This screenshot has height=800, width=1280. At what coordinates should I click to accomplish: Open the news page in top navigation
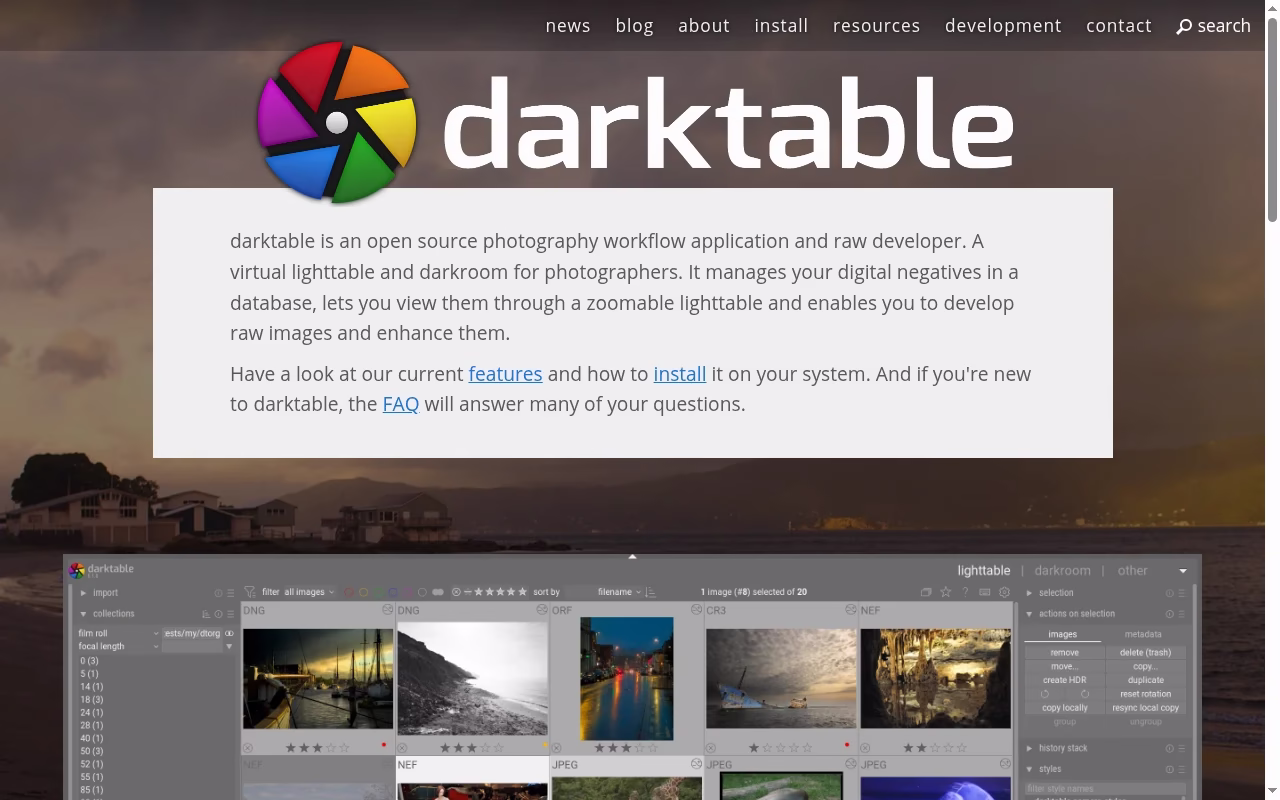[x=568, y=26]
